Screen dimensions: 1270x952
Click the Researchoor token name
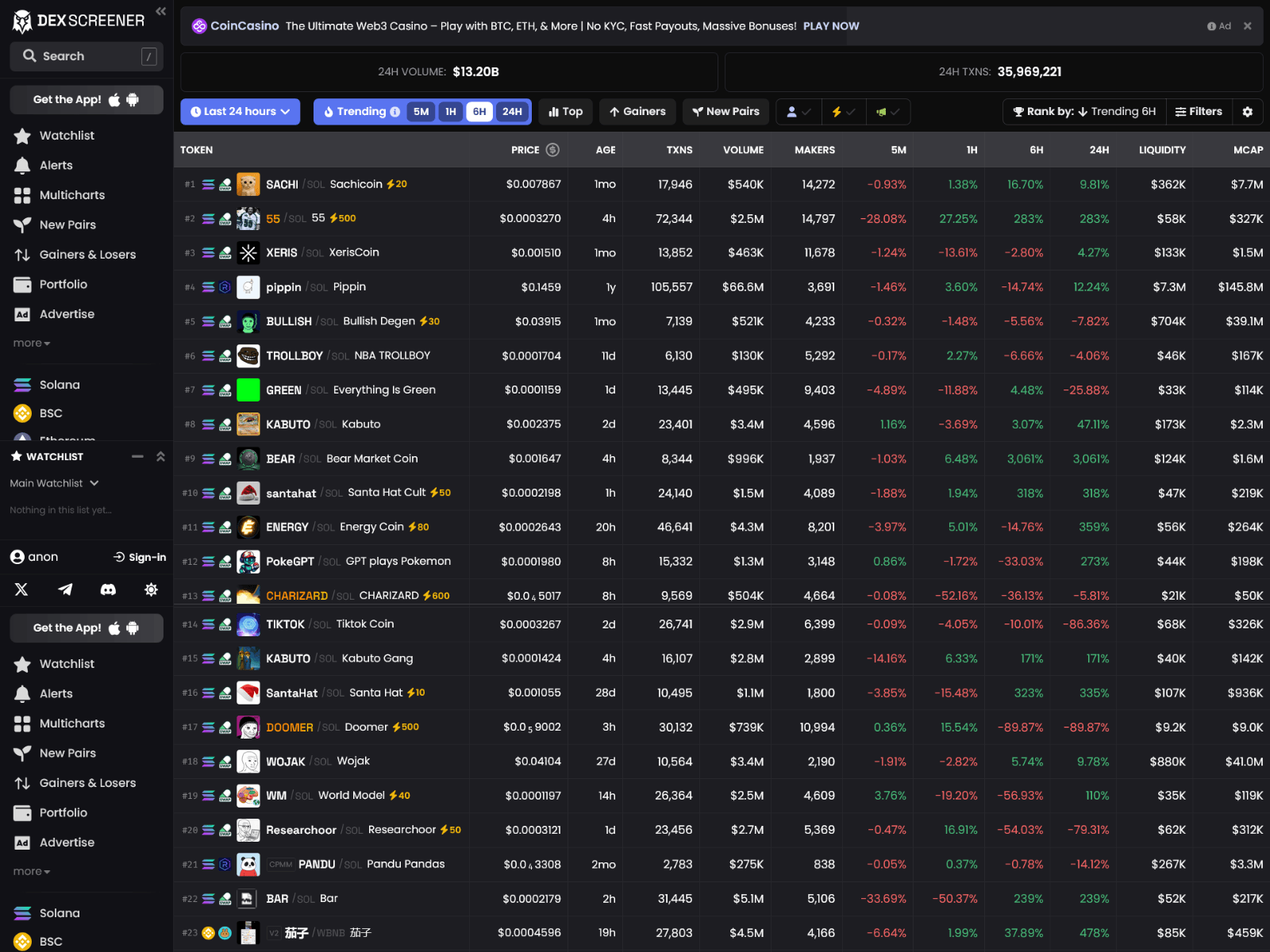pos(301,831)
